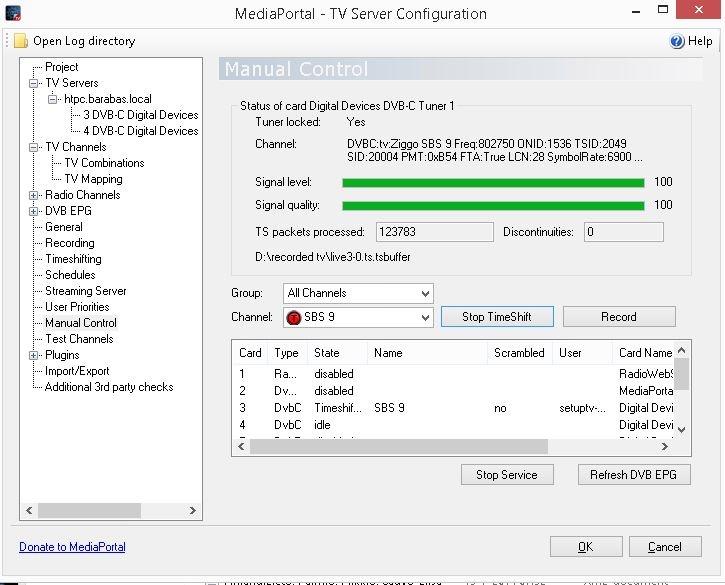725x585 pixels.
Task: Select 3 DVB-C Digital Devices card
Action: [141, 115]
